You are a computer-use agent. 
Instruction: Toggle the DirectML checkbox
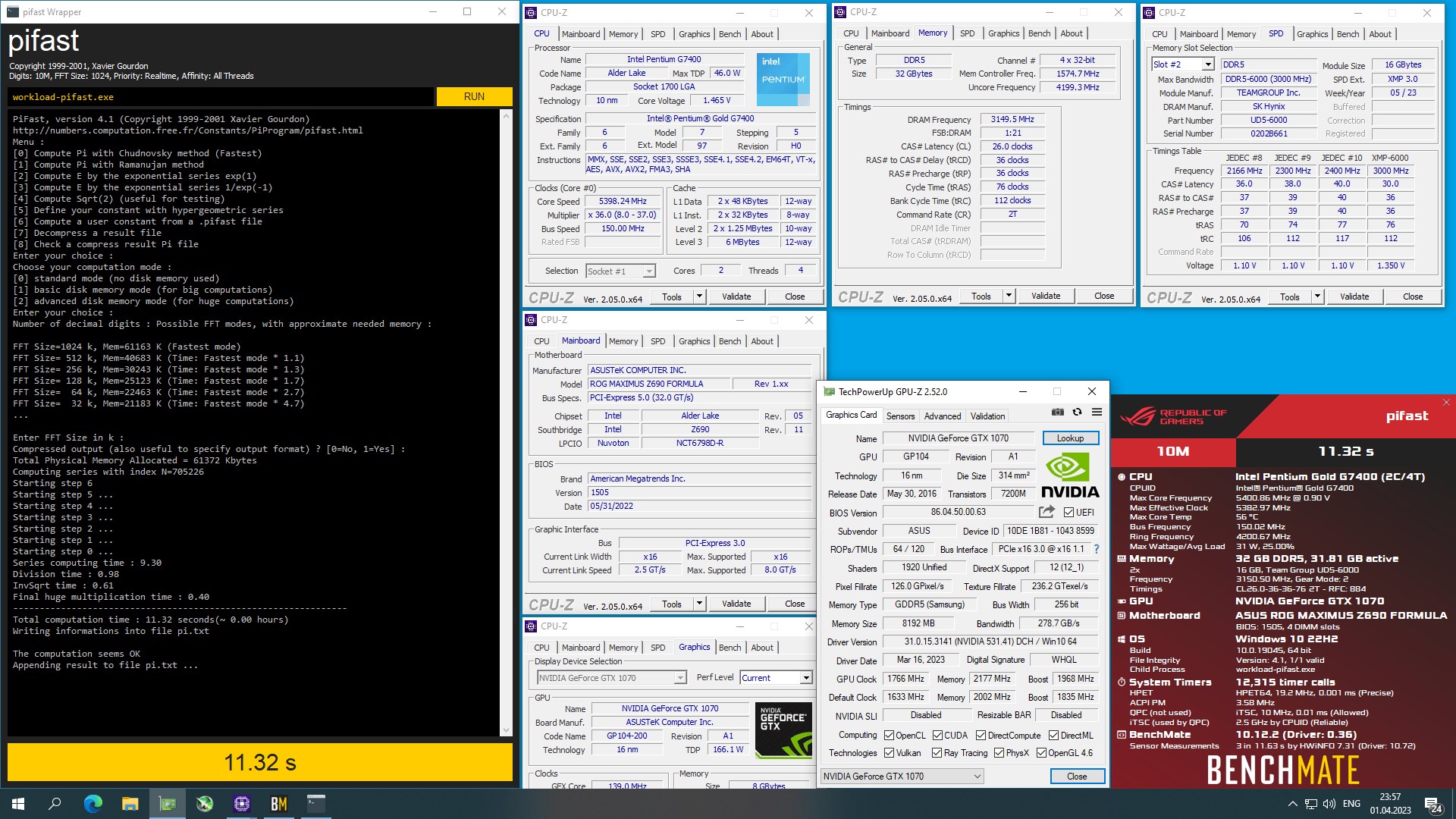tap(1053, 736)
